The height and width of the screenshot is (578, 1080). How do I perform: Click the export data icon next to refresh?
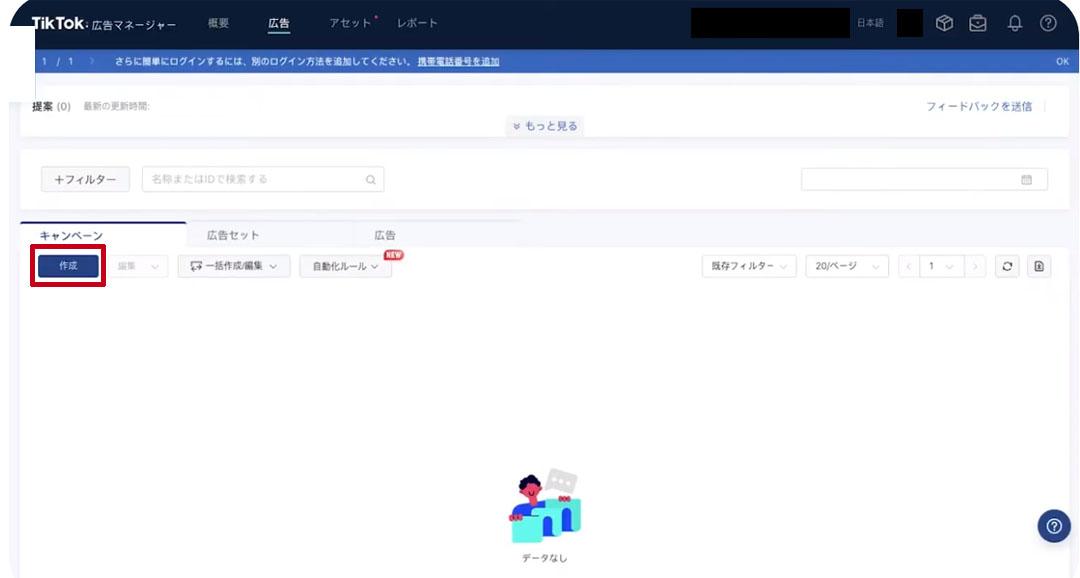point(1038,266)
